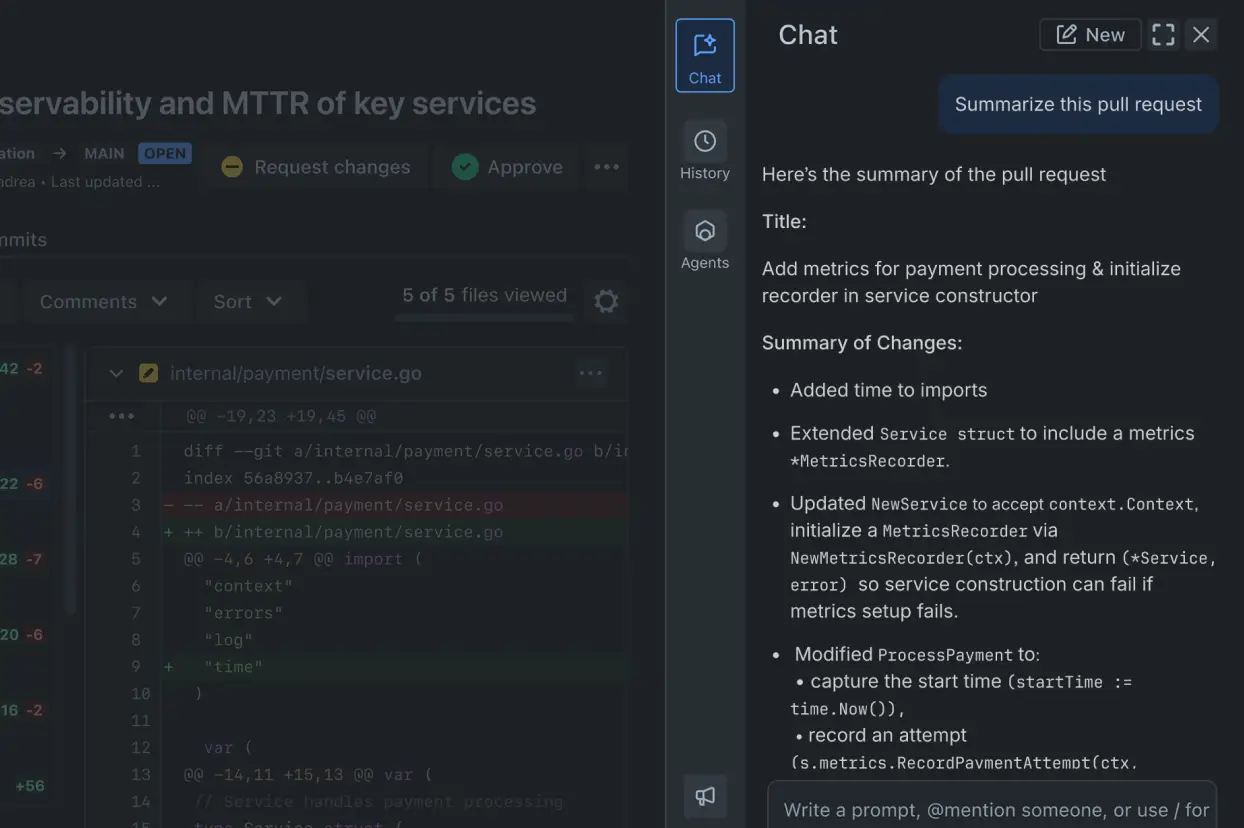Close the Chat panel

click(x=1201, y=35)
